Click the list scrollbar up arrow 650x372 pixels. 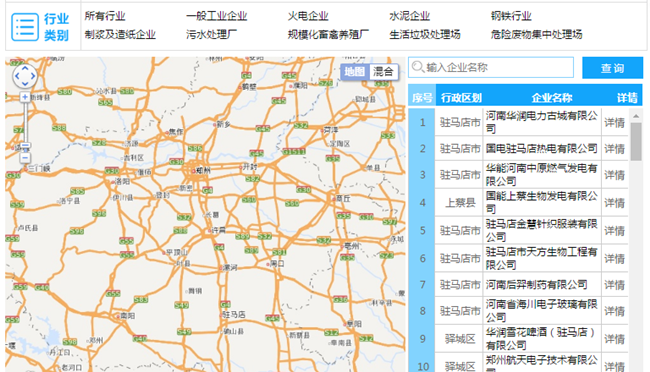[x=636, y=117]
